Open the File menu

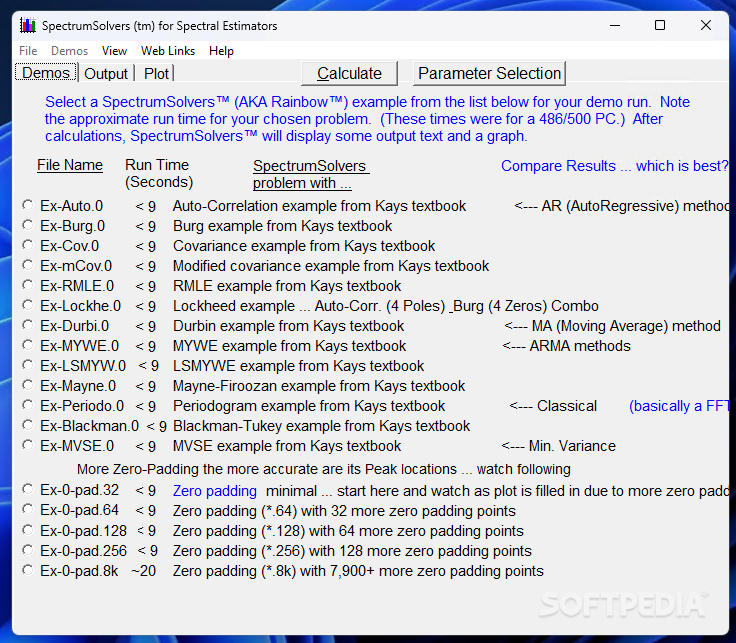coord(28,51)
